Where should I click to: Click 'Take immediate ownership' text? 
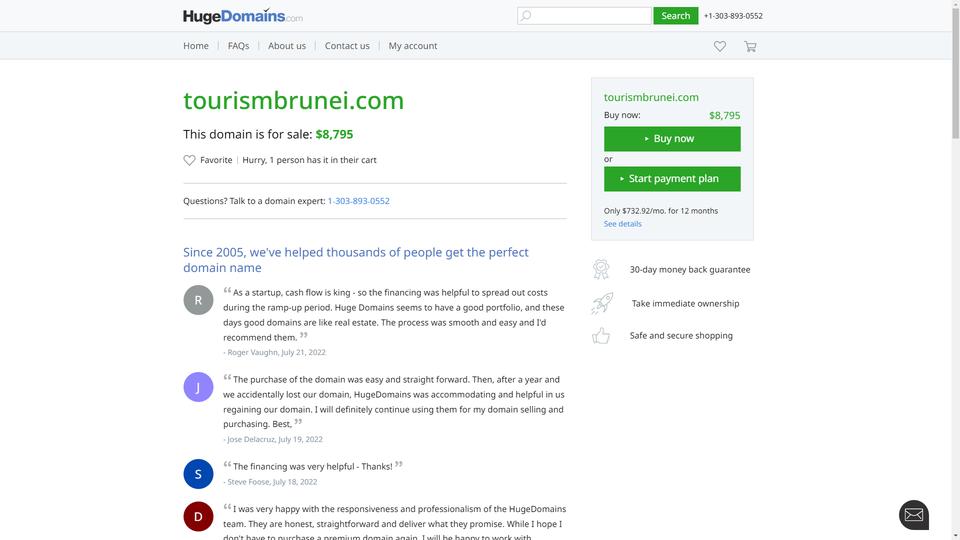685,304
